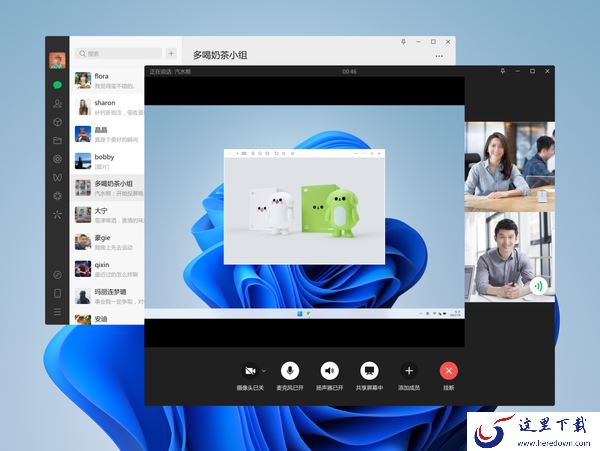Image resolution: width=600 pixels, height=451 pixels.
Task: Select the man's video thumbnail
Action: click(x=510, y=257)
